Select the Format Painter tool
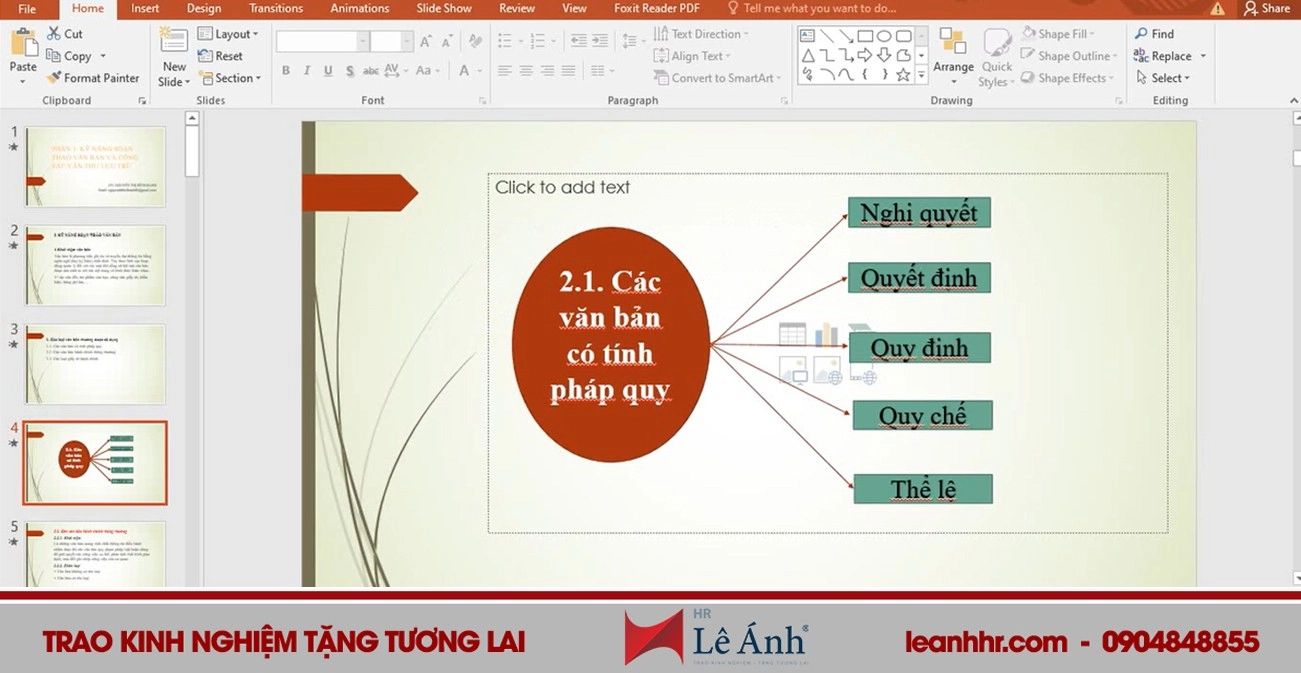Viewport: 1301px width, 673px height. pos(93,77)
